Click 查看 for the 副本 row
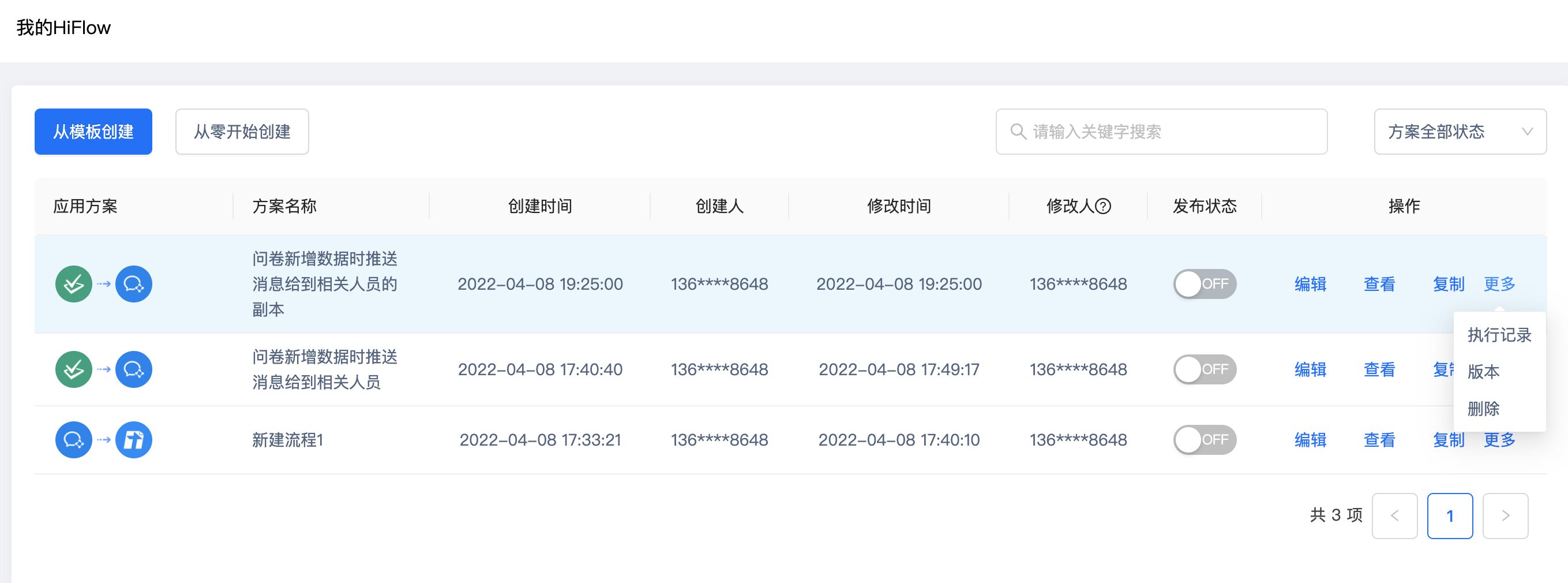 (x=1379, y=284)
